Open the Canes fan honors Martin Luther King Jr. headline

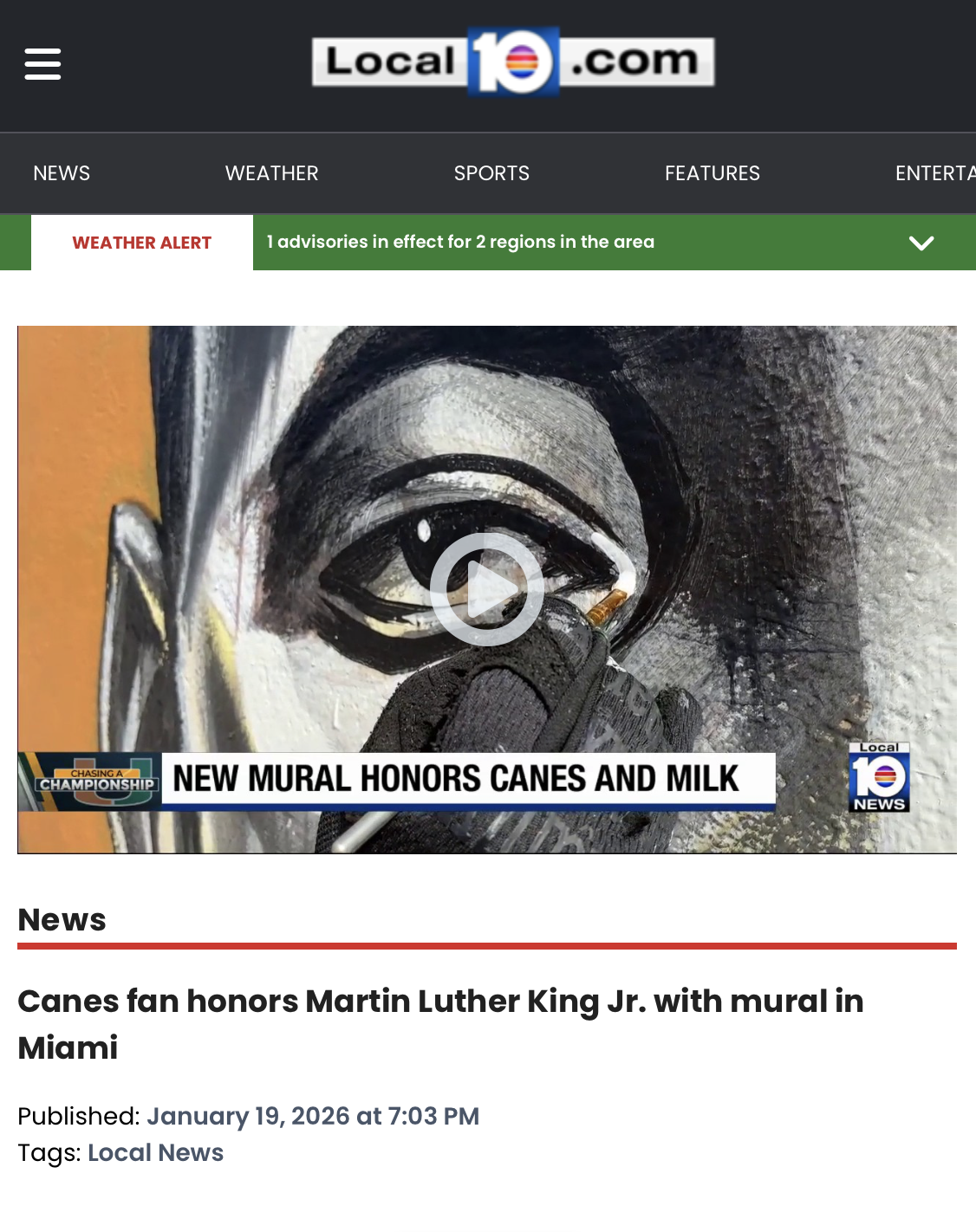pyautogui.click(x=440, y=1024)
